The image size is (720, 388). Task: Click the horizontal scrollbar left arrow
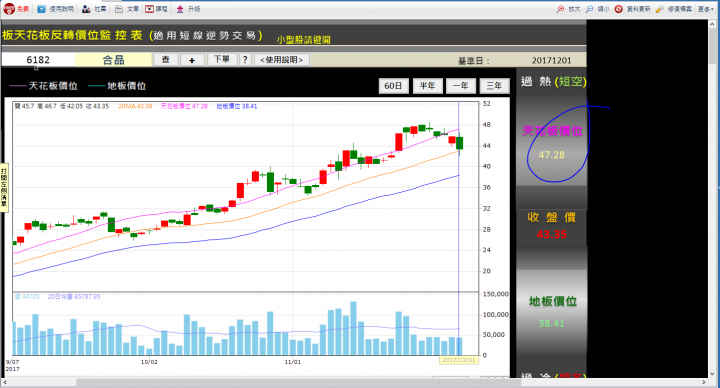pyautogui.click(x=5, y=382)
